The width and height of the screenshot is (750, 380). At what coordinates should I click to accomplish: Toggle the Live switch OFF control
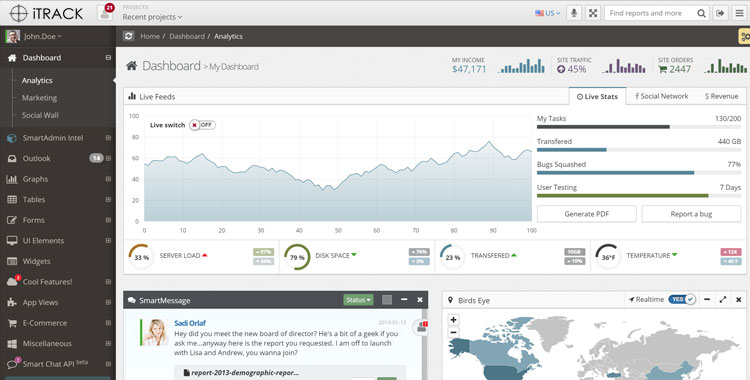(x=202, y=125)
